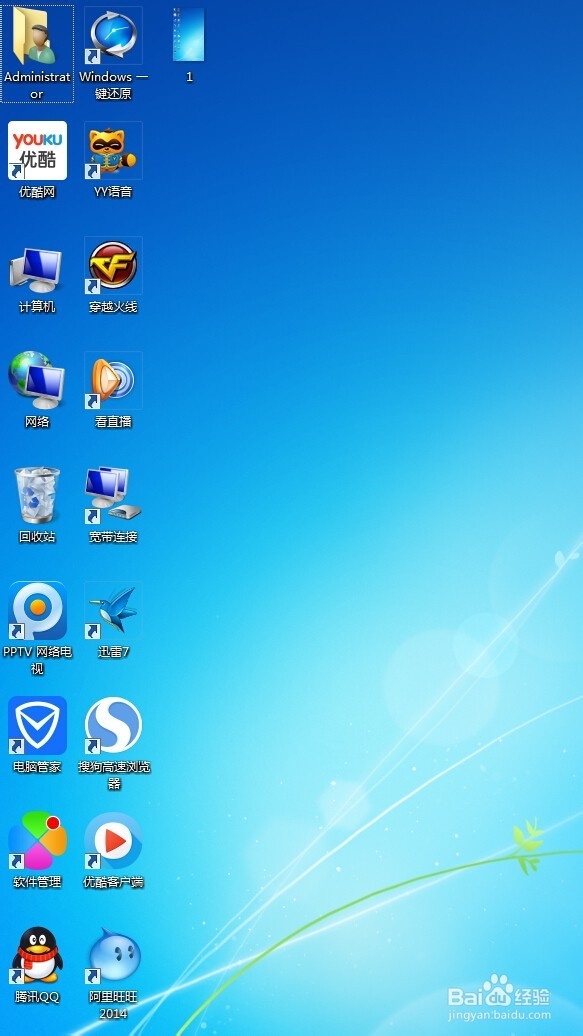Select the 阿里旺旺2014 icon
583x1036 pixels.
(x=113, y=955)
